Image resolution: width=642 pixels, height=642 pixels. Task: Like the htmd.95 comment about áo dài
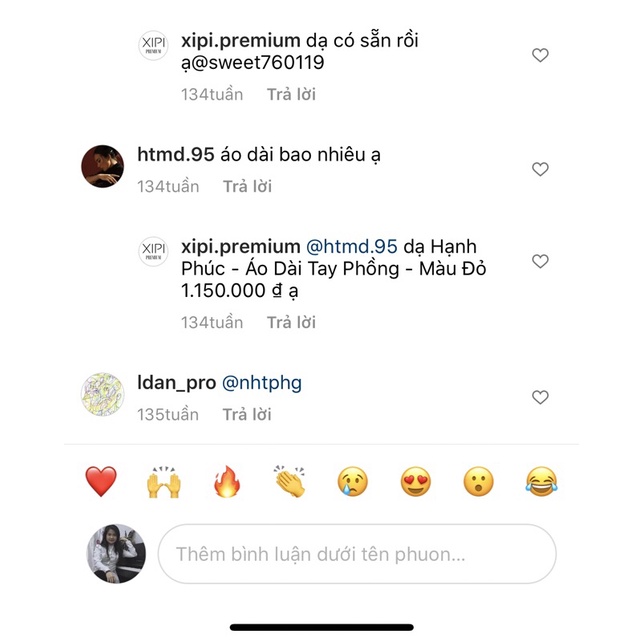tap(540, 169)
